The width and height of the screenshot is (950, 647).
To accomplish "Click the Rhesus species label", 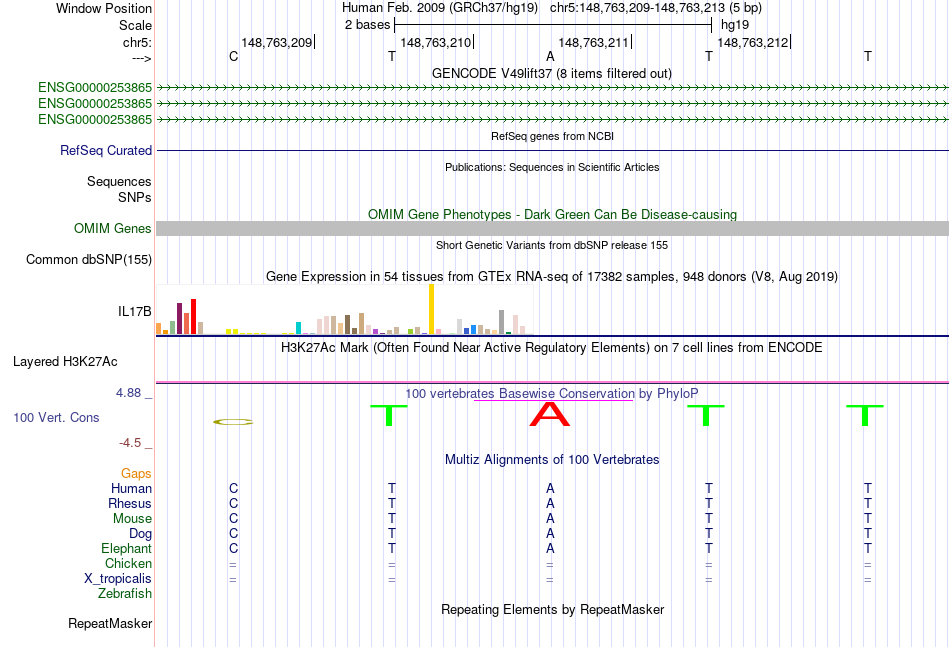I will coord(130,503).
